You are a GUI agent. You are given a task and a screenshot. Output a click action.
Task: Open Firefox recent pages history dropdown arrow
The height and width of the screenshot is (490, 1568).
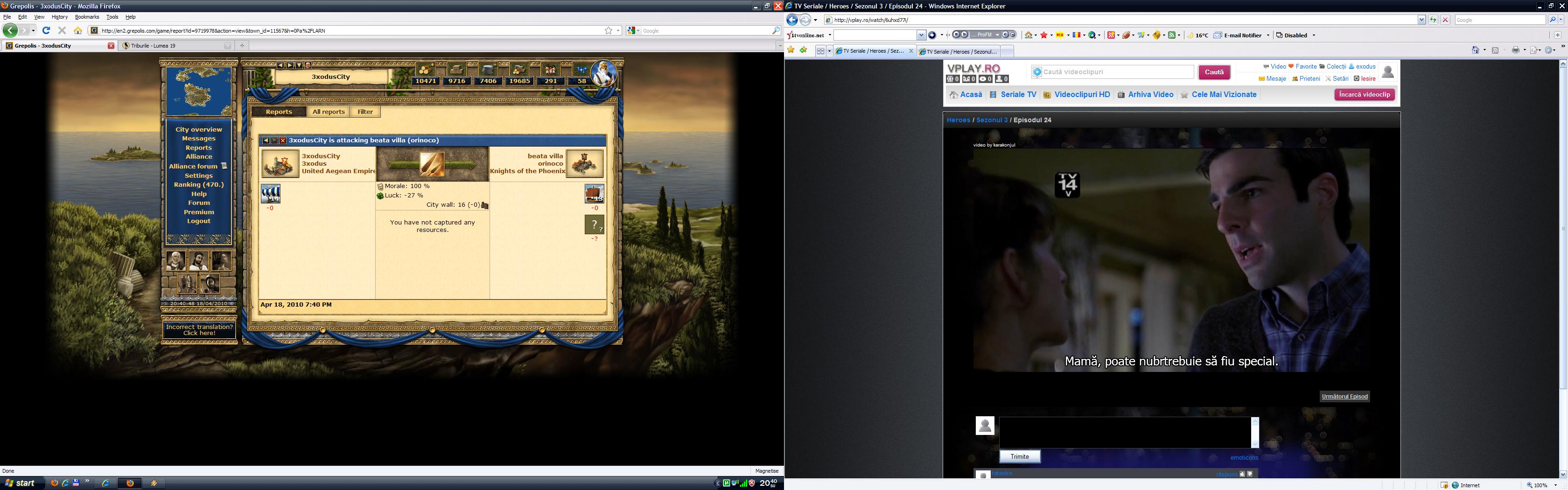(x=34, y=30)
